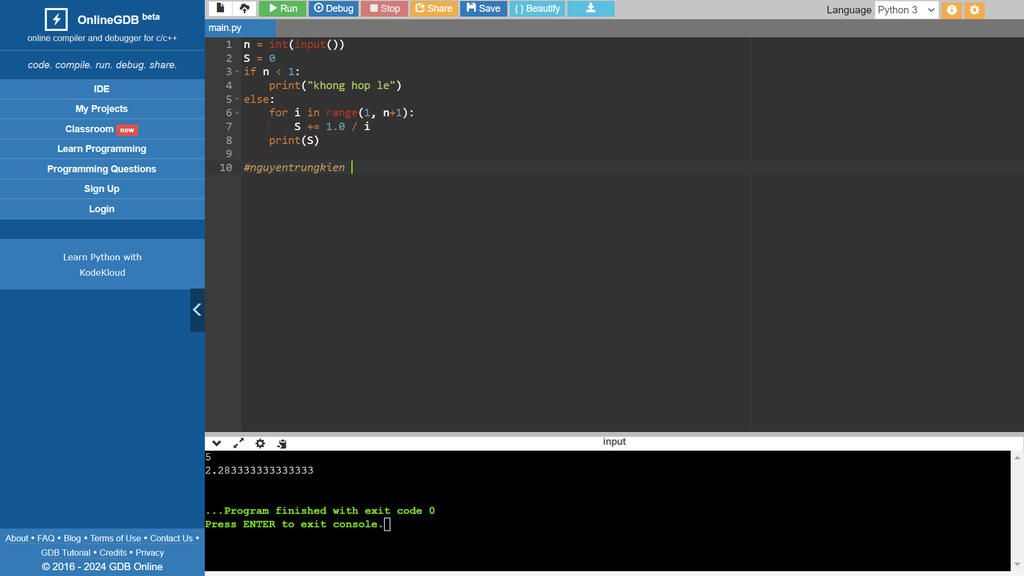1024x576 pixels.
Task: Click the Press ENTER to exit console text
Action: click(293, 524)
